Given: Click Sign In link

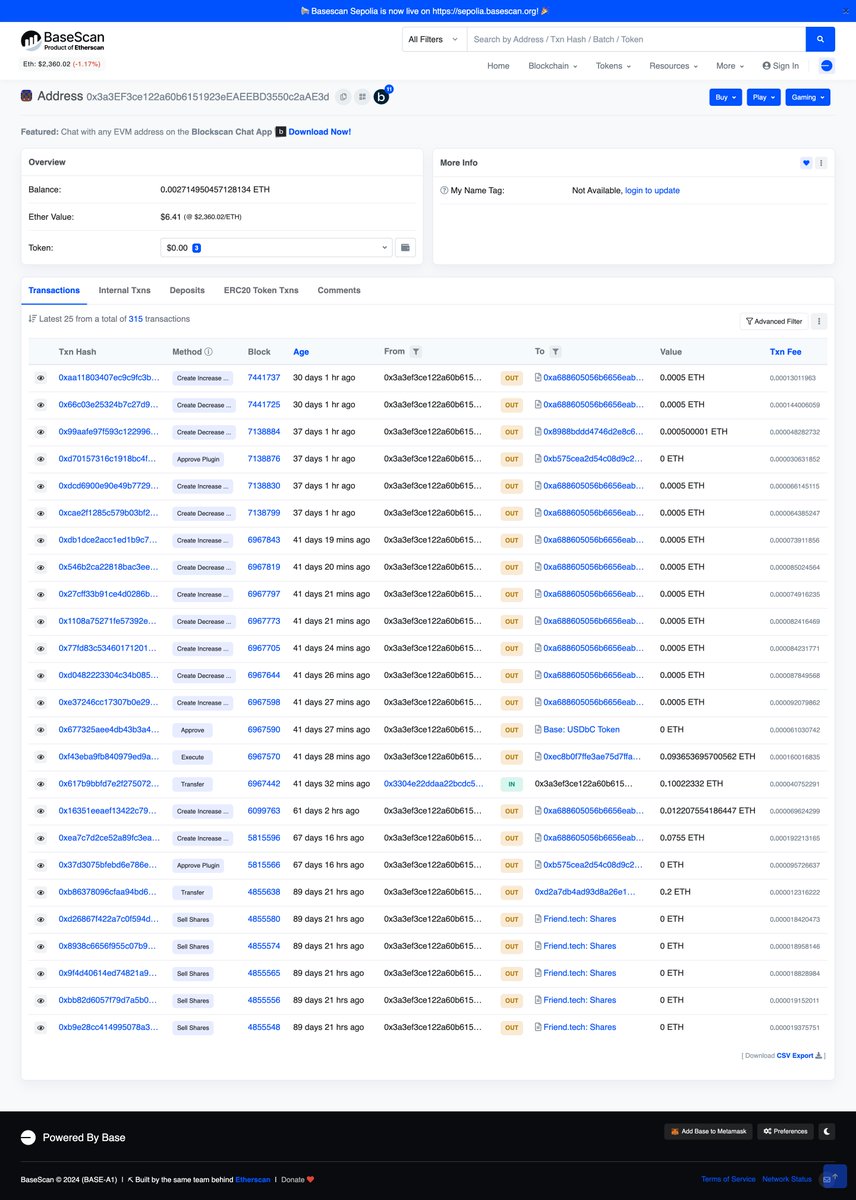Looking at the screenshot, I should click(x=780, y=66).
